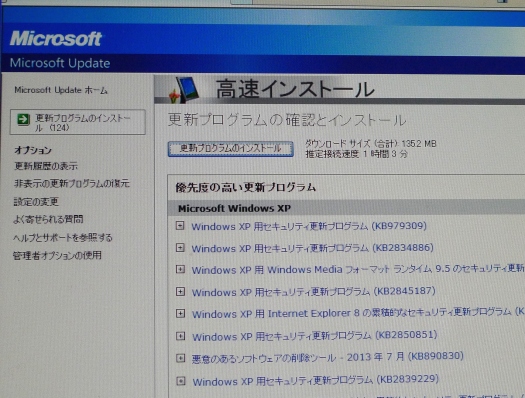Click the 優先度の高い更新プログラム heading
Screen dimensions: 525x398
pyautogui.click(x=245, y=187)
